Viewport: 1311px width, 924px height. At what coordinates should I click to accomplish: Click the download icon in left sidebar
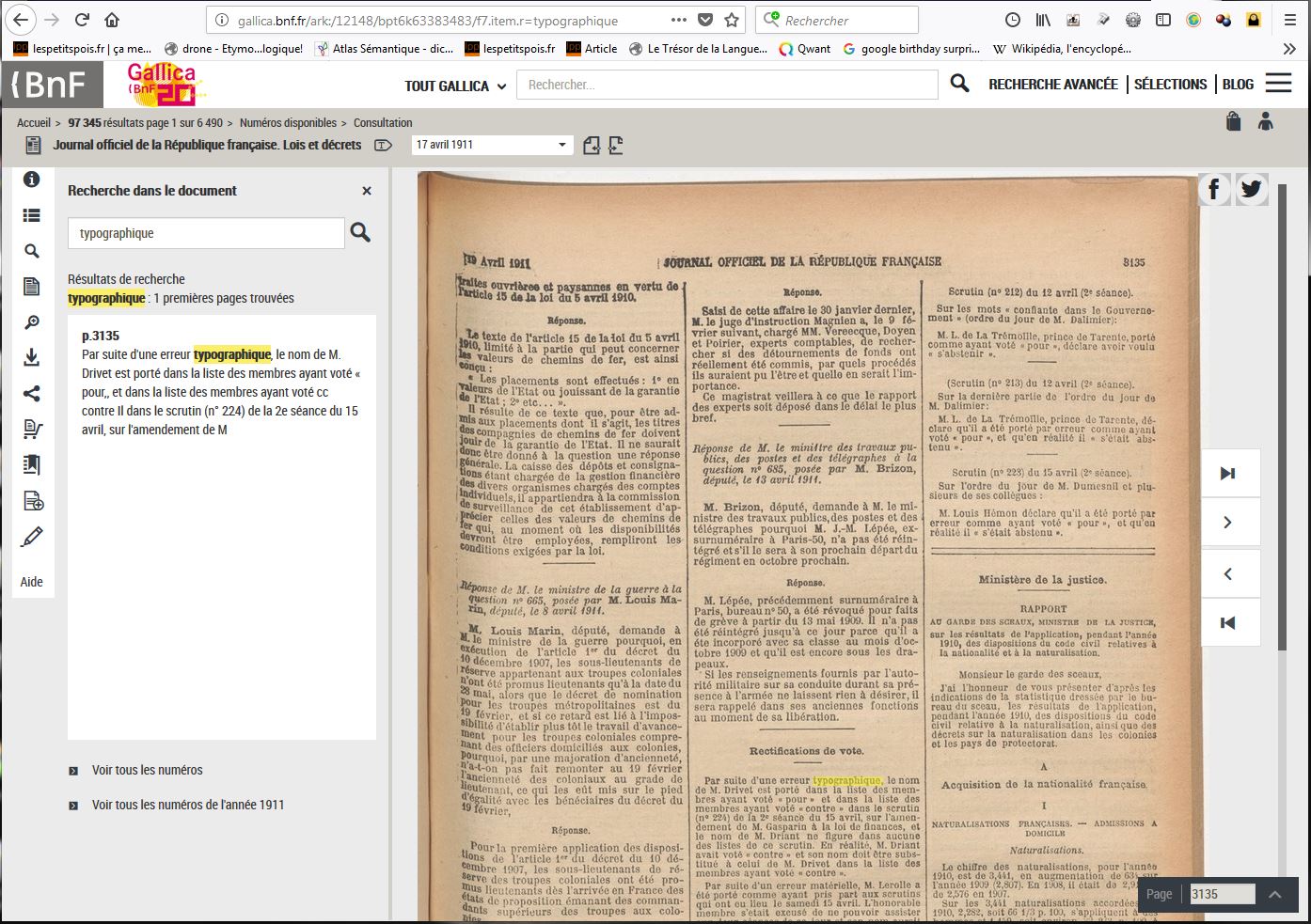click(x=31, y=357)
